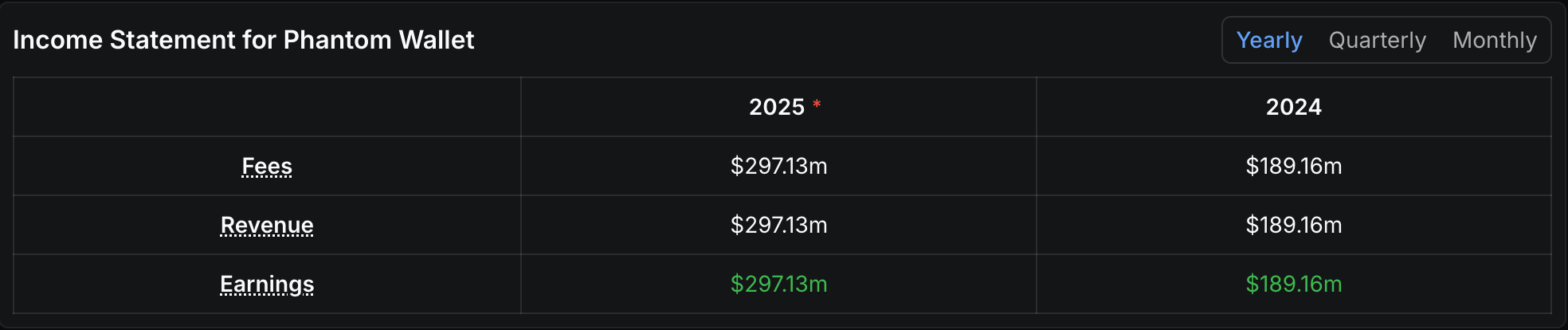
Task: Click the 2025 Revenue amount cell
Action: (x=778, y=225)
